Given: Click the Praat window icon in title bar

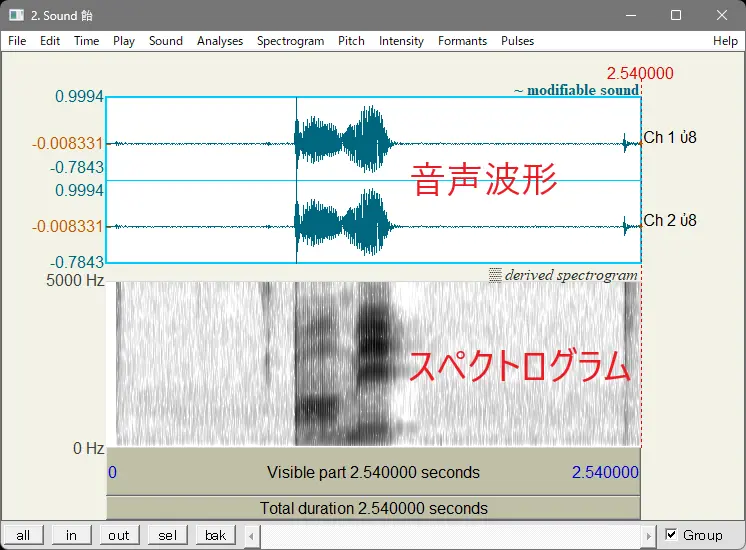Looking at the screenshot, I should coord(16,15).
